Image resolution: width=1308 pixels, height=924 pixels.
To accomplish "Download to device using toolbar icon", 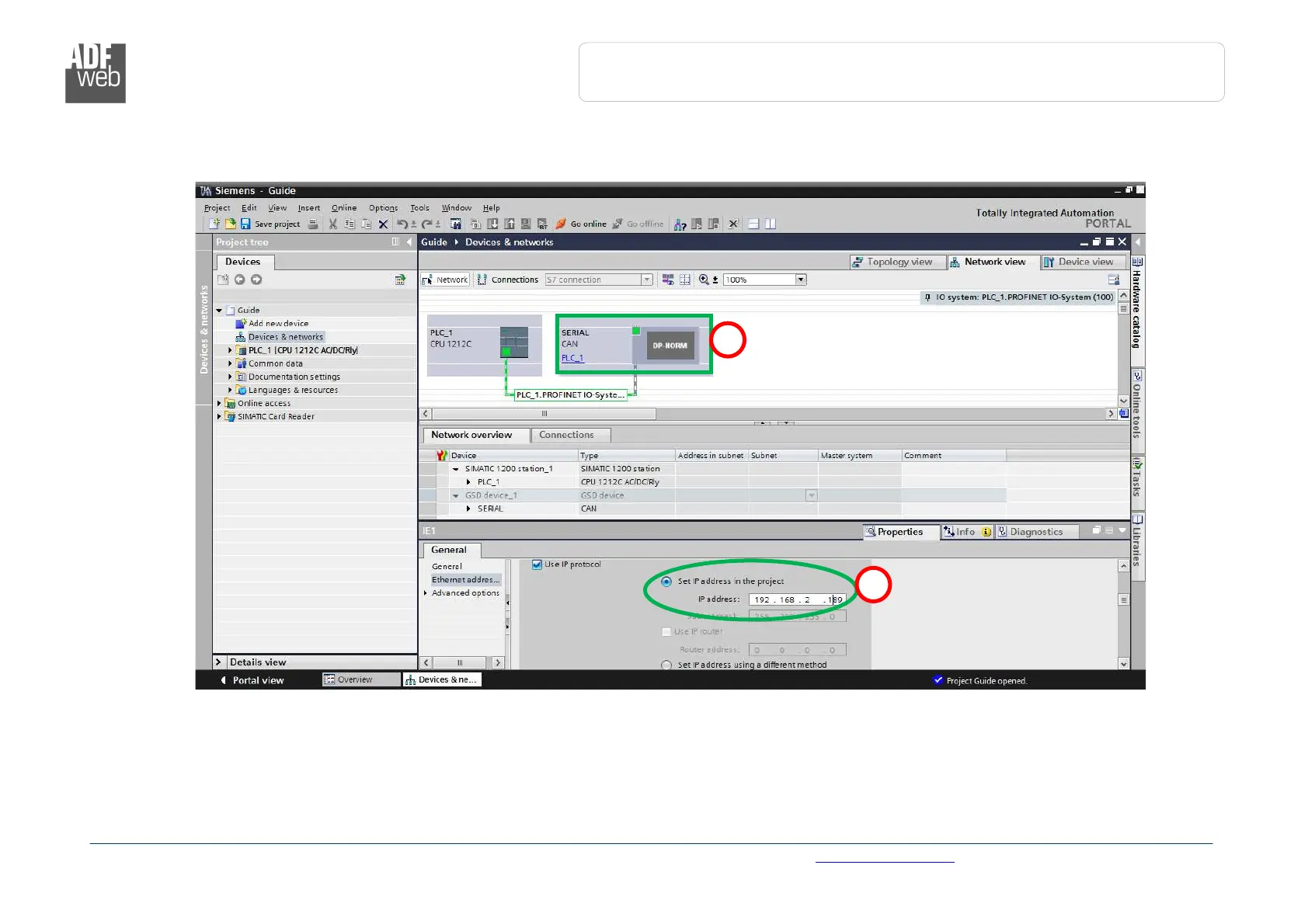I will point(492,224).
